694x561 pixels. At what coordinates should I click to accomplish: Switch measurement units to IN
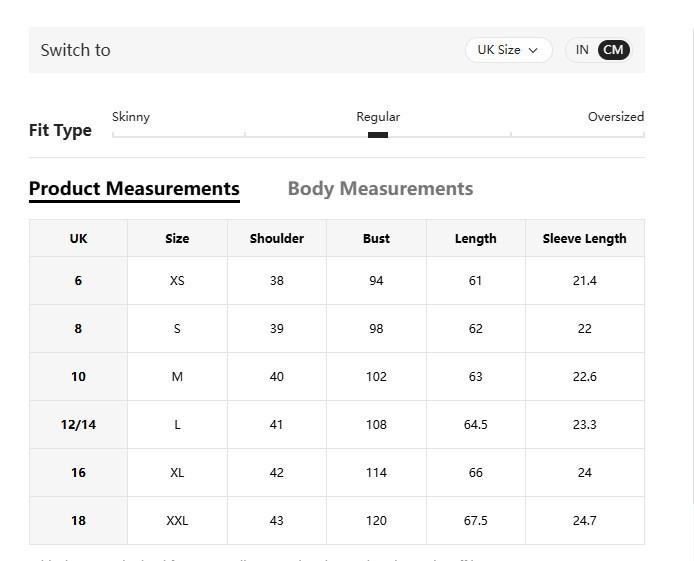point(582,50)
